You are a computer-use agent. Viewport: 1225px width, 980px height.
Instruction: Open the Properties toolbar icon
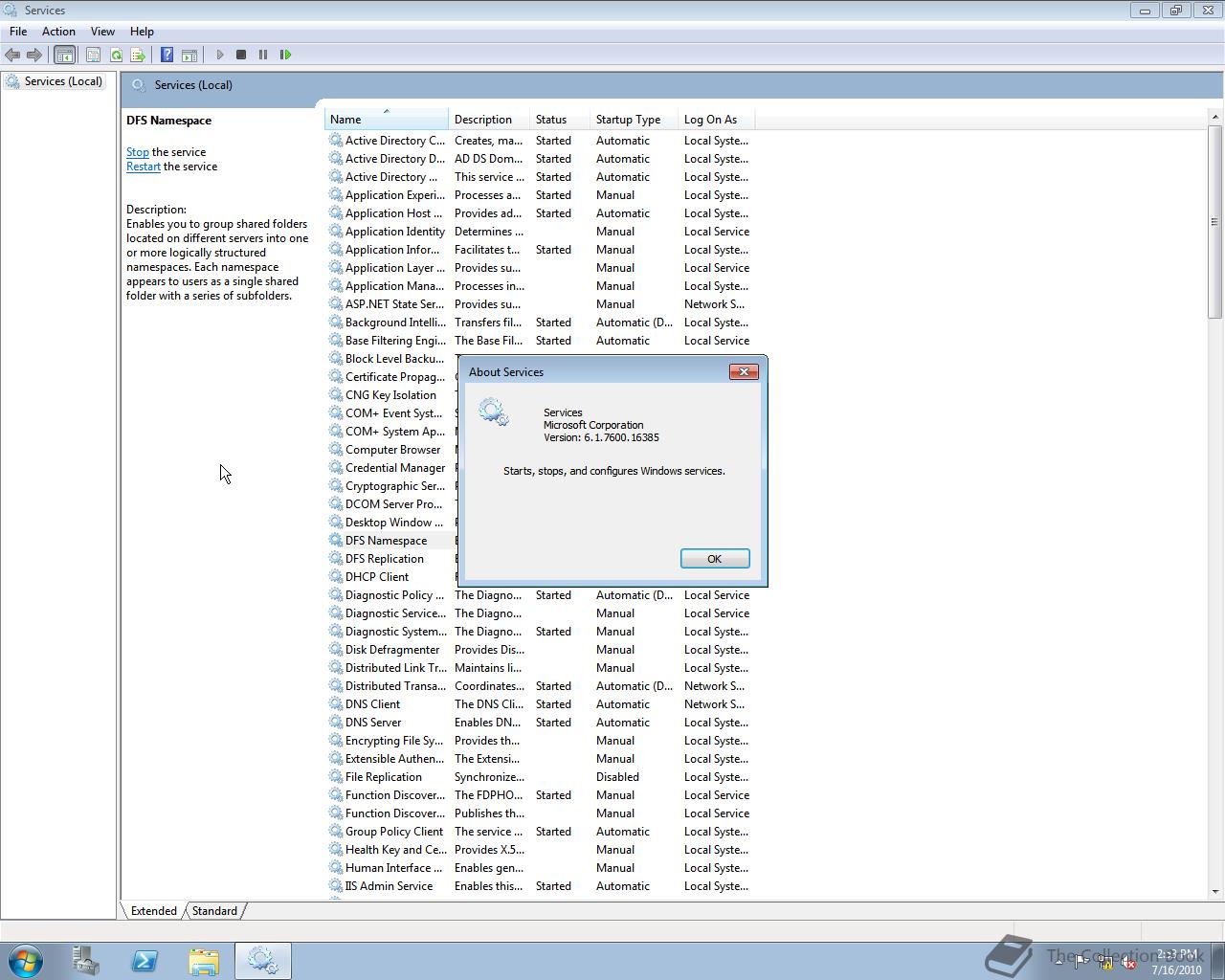click(x=93, y=55)
